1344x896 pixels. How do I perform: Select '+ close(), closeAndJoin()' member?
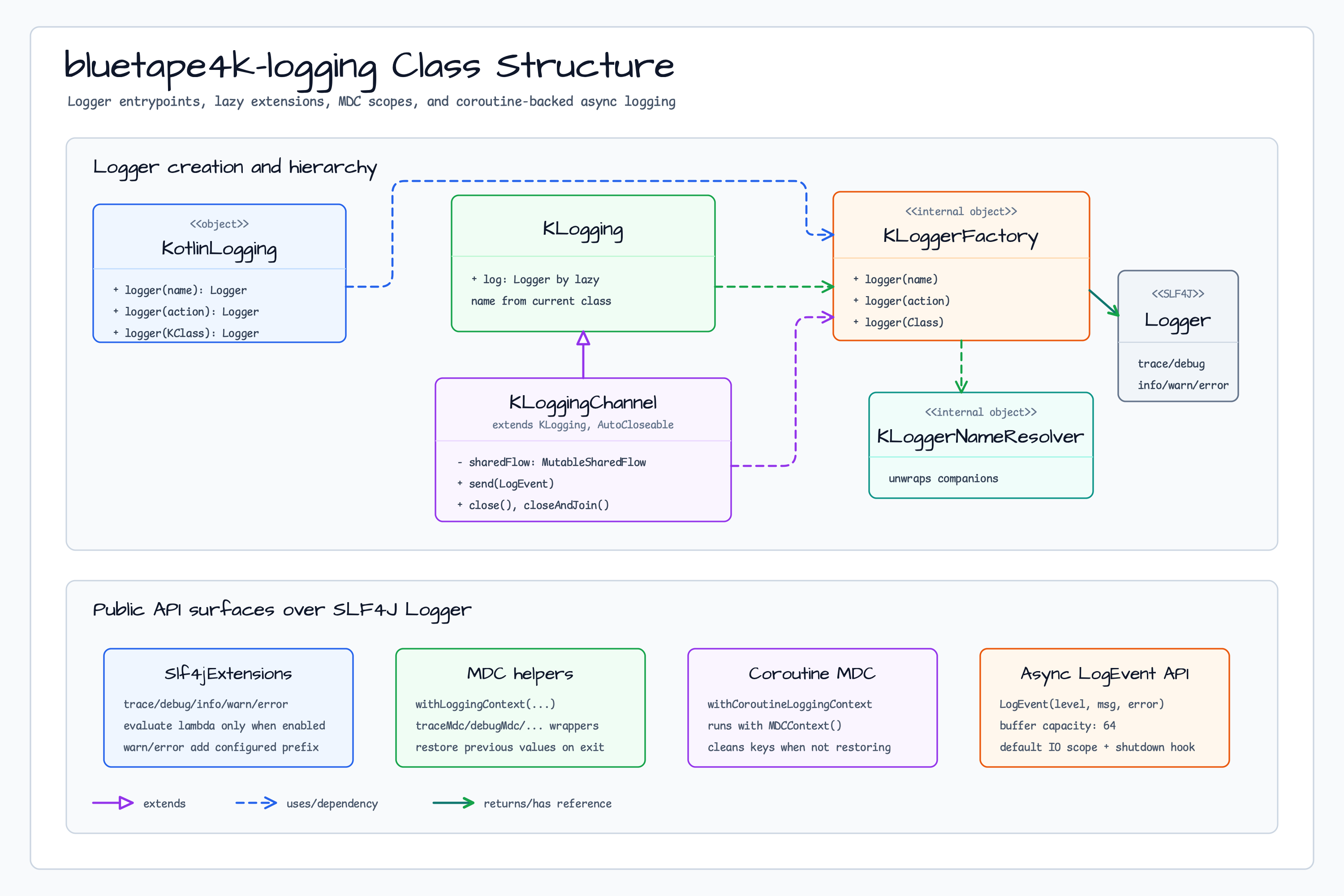tap(533, 505)
